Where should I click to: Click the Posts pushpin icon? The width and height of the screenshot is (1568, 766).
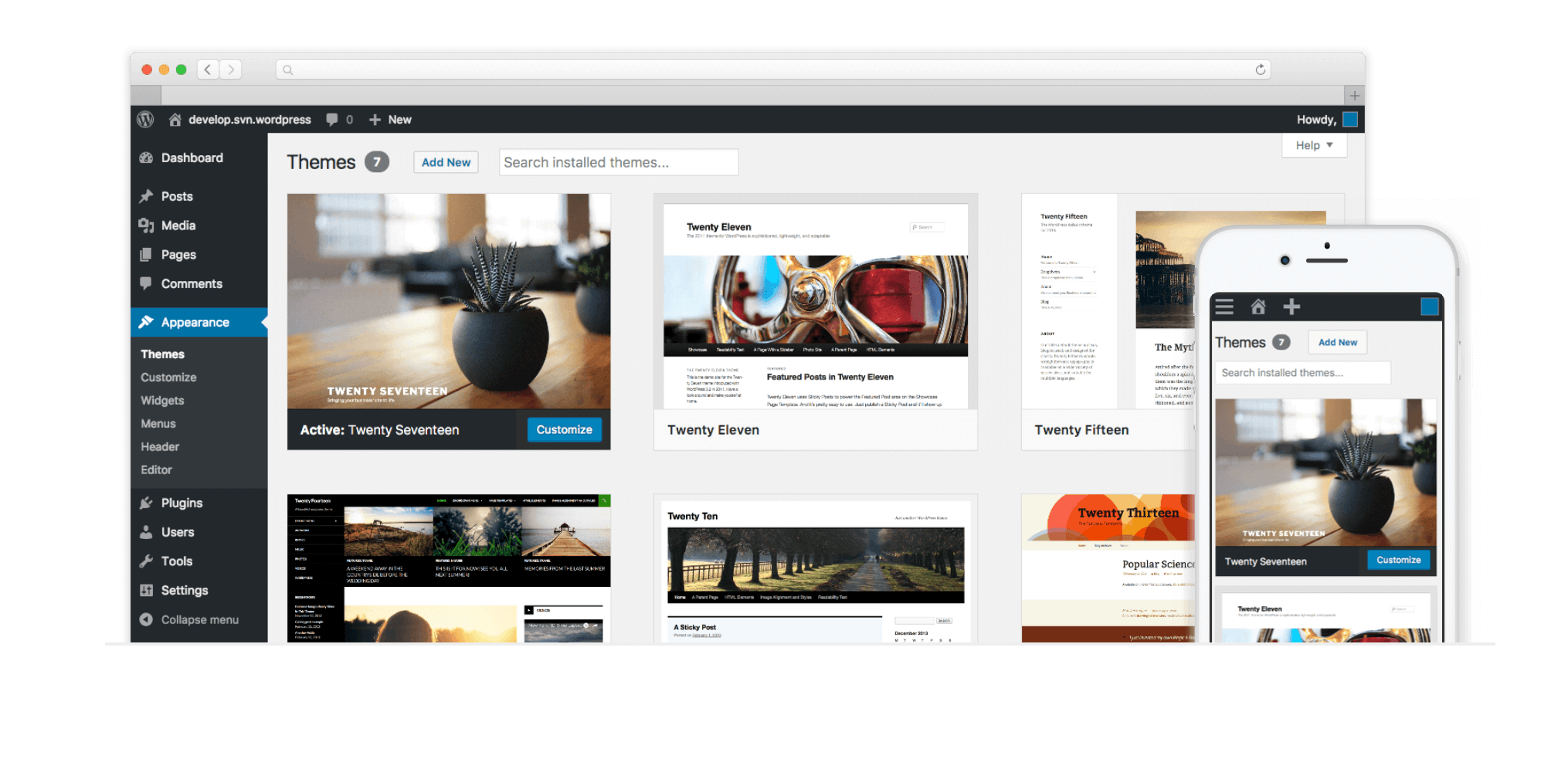click(x=146, y=196)
